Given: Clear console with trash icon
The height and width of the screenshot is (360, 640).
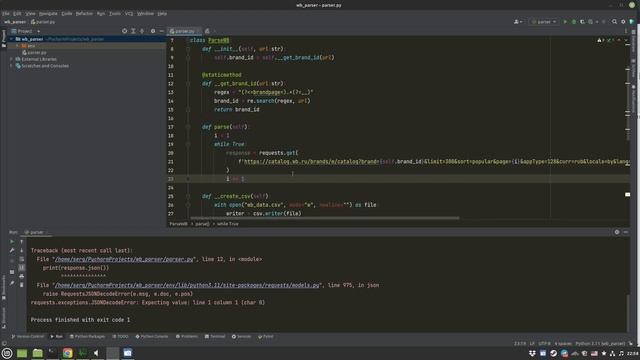Looking at the screenshot, I should point(22,285).
